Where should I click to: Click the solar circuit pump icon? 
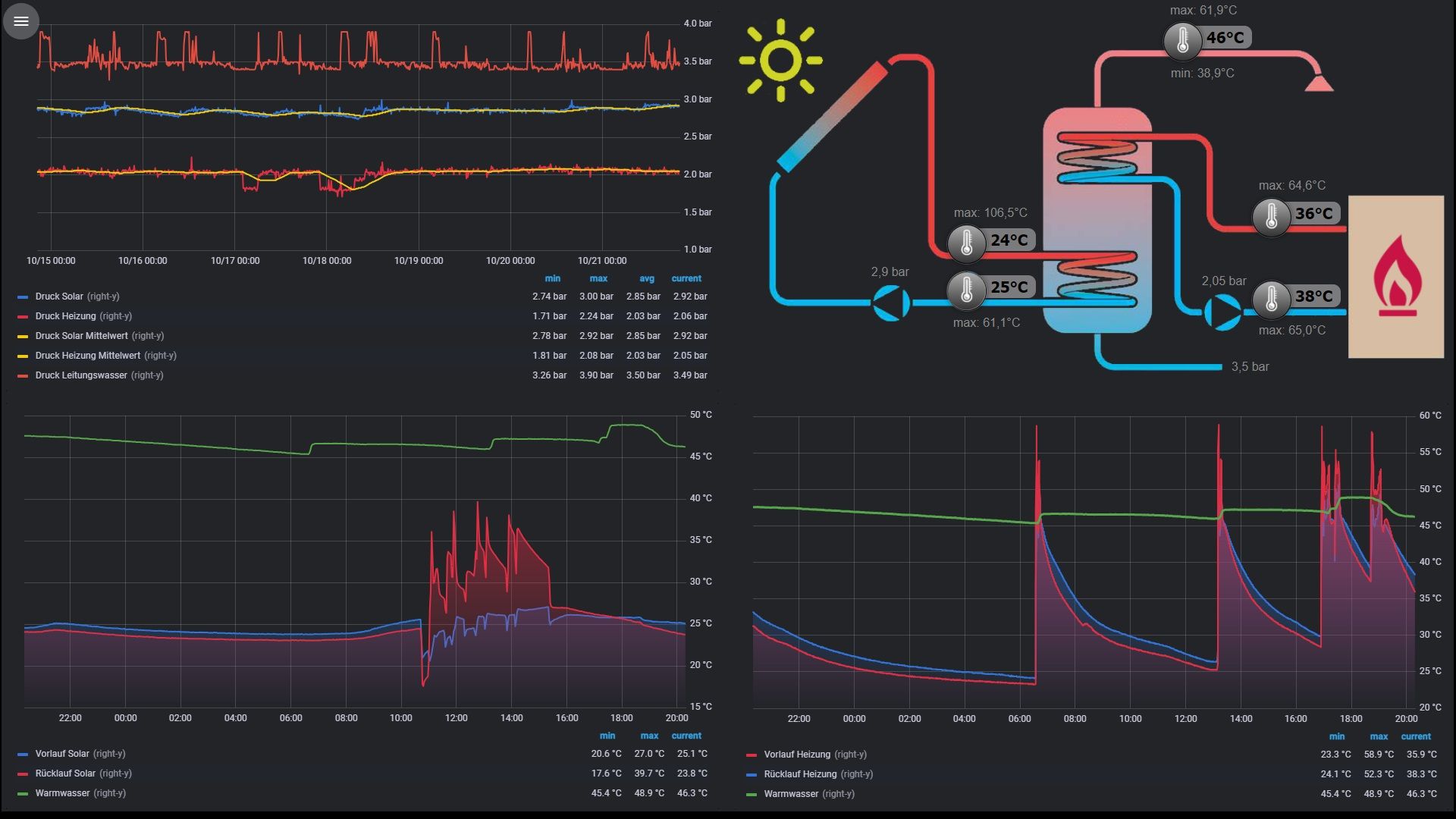tap(891, 303)
